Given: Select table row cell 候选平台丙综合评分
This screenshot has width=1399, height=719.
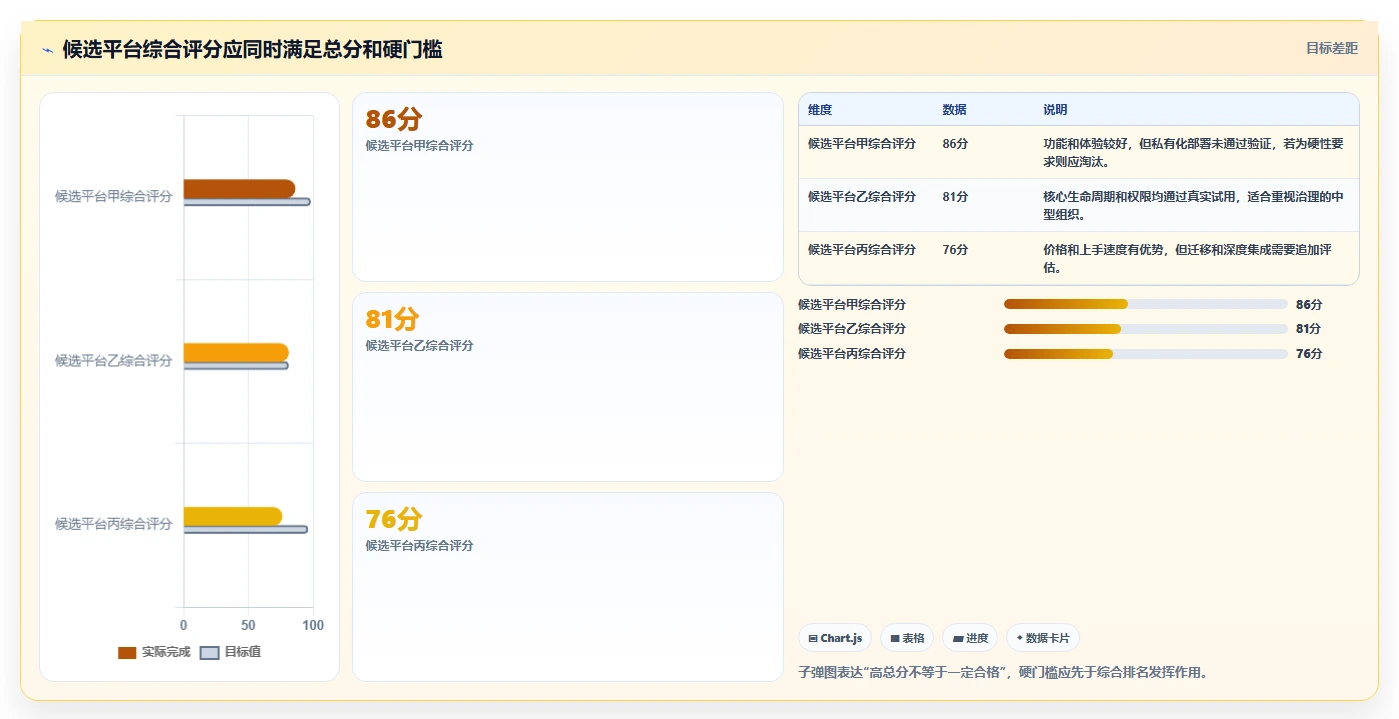Looking at the screenshot, I should click(x=862, y=250).
